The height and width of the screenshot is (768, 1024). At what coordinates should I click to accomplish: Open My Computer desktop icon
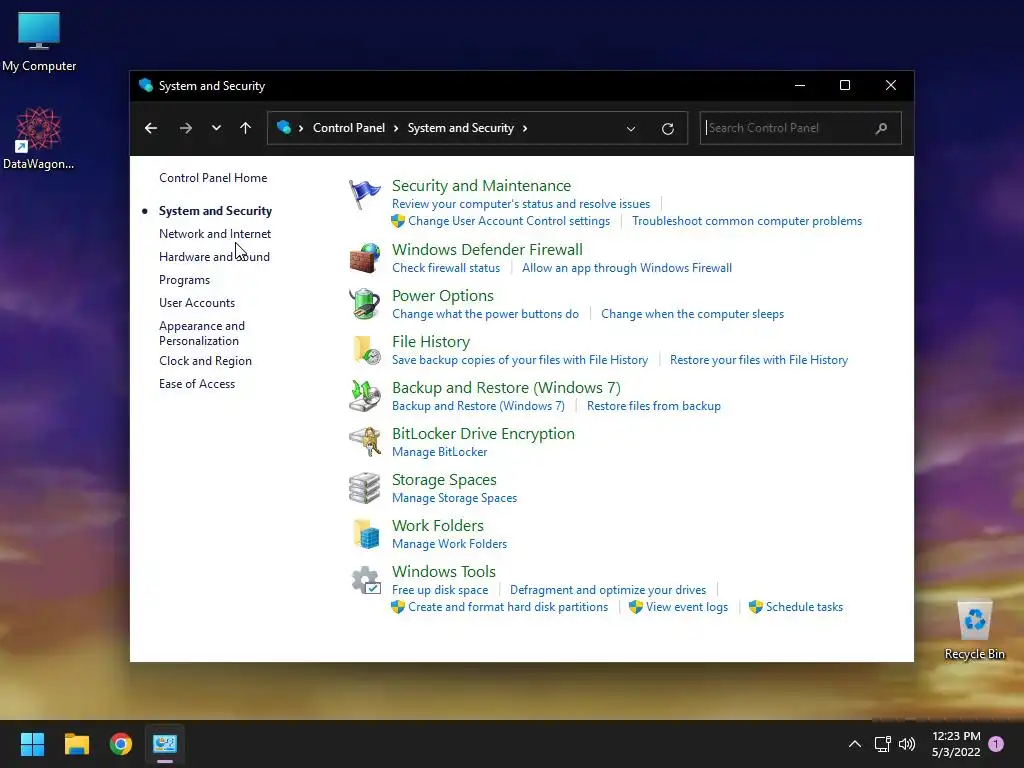tap(39, 42)
